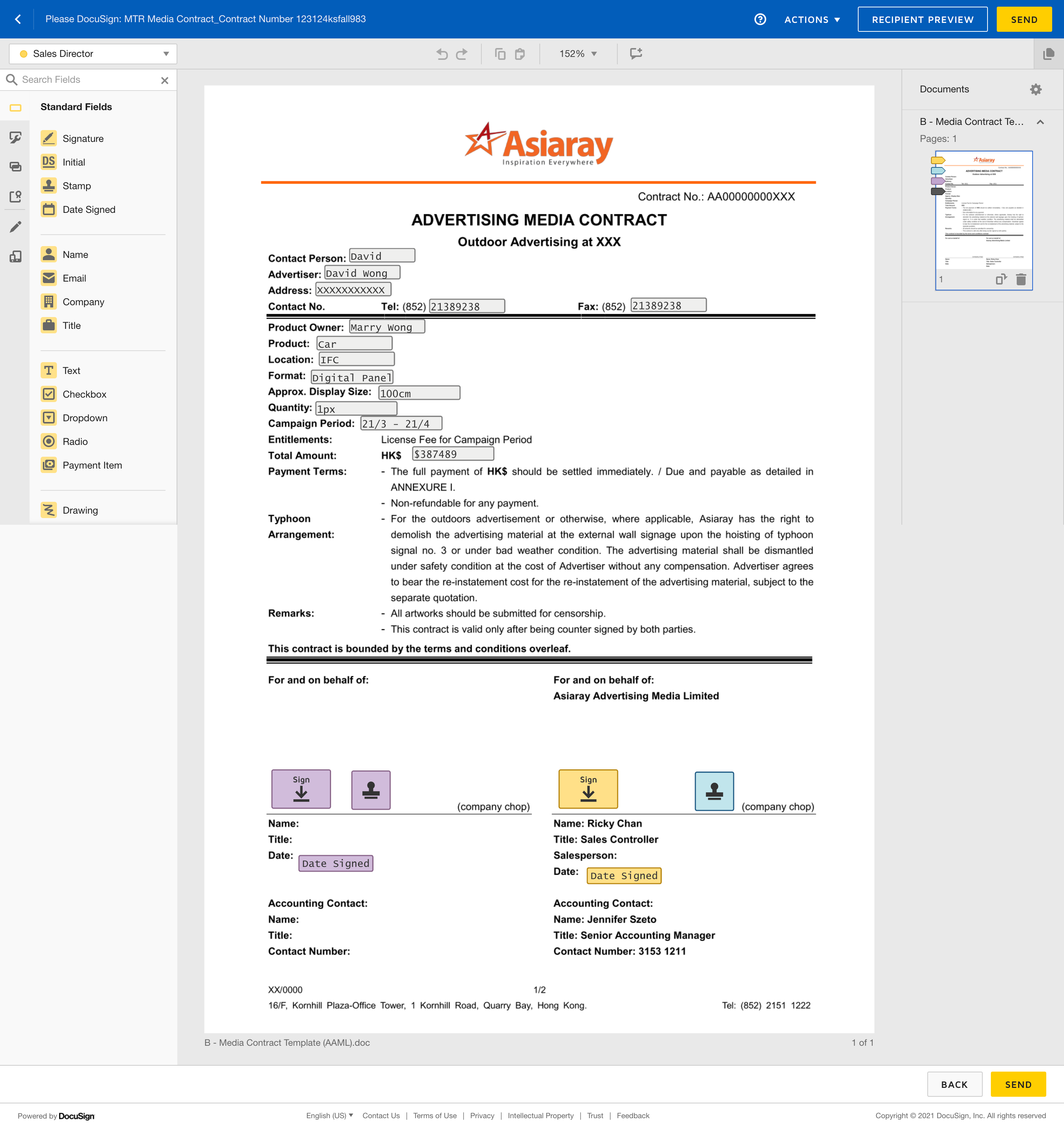
Task: Select the blue stamp tag
Action: pos(715,791)
